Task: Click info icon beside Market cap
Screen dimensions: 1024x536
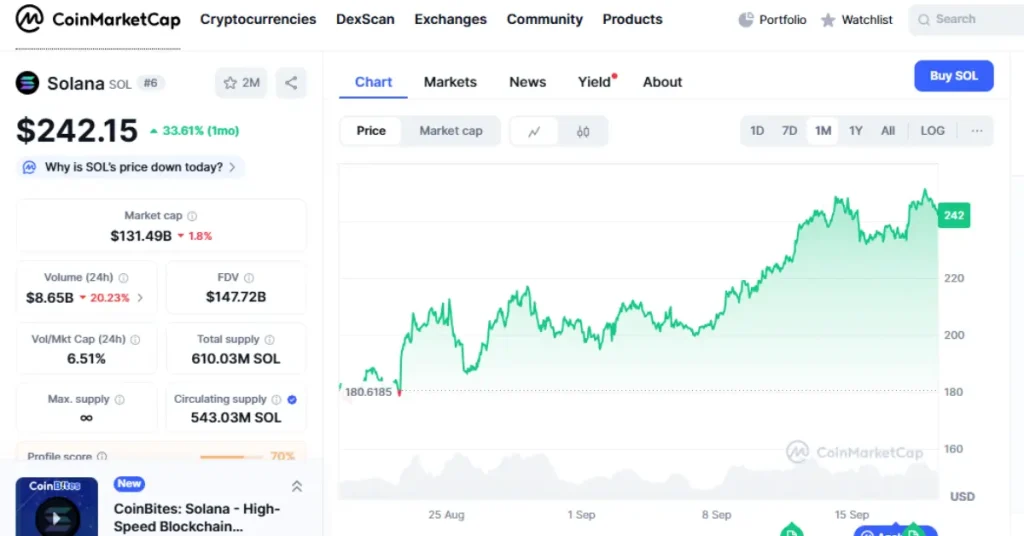Action: coord(192,216)
